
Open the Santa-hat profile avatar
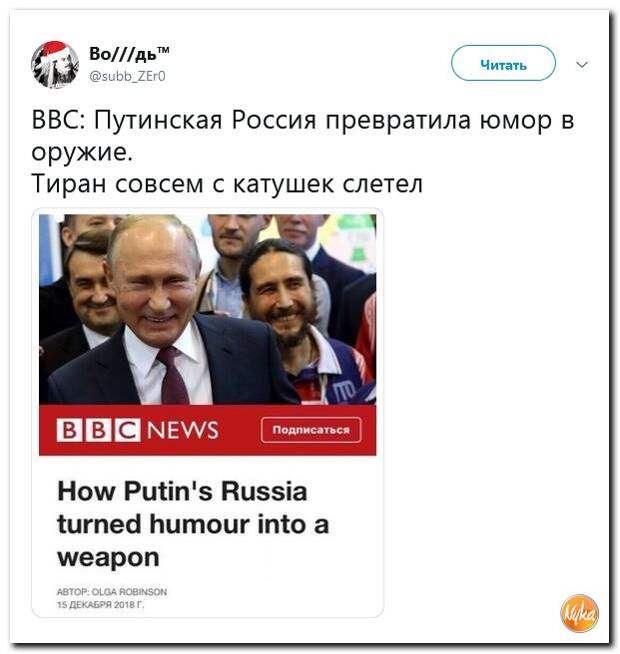(55, 65)
